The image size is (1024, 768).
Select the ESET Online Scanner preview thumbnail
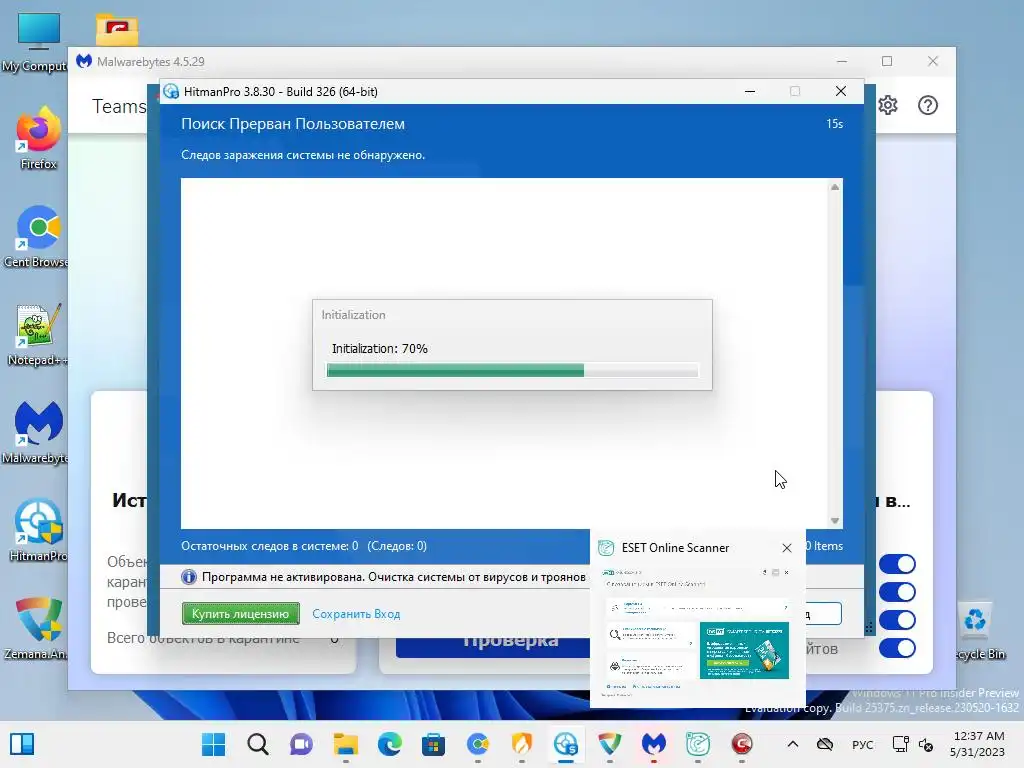[x=697, y=632]
